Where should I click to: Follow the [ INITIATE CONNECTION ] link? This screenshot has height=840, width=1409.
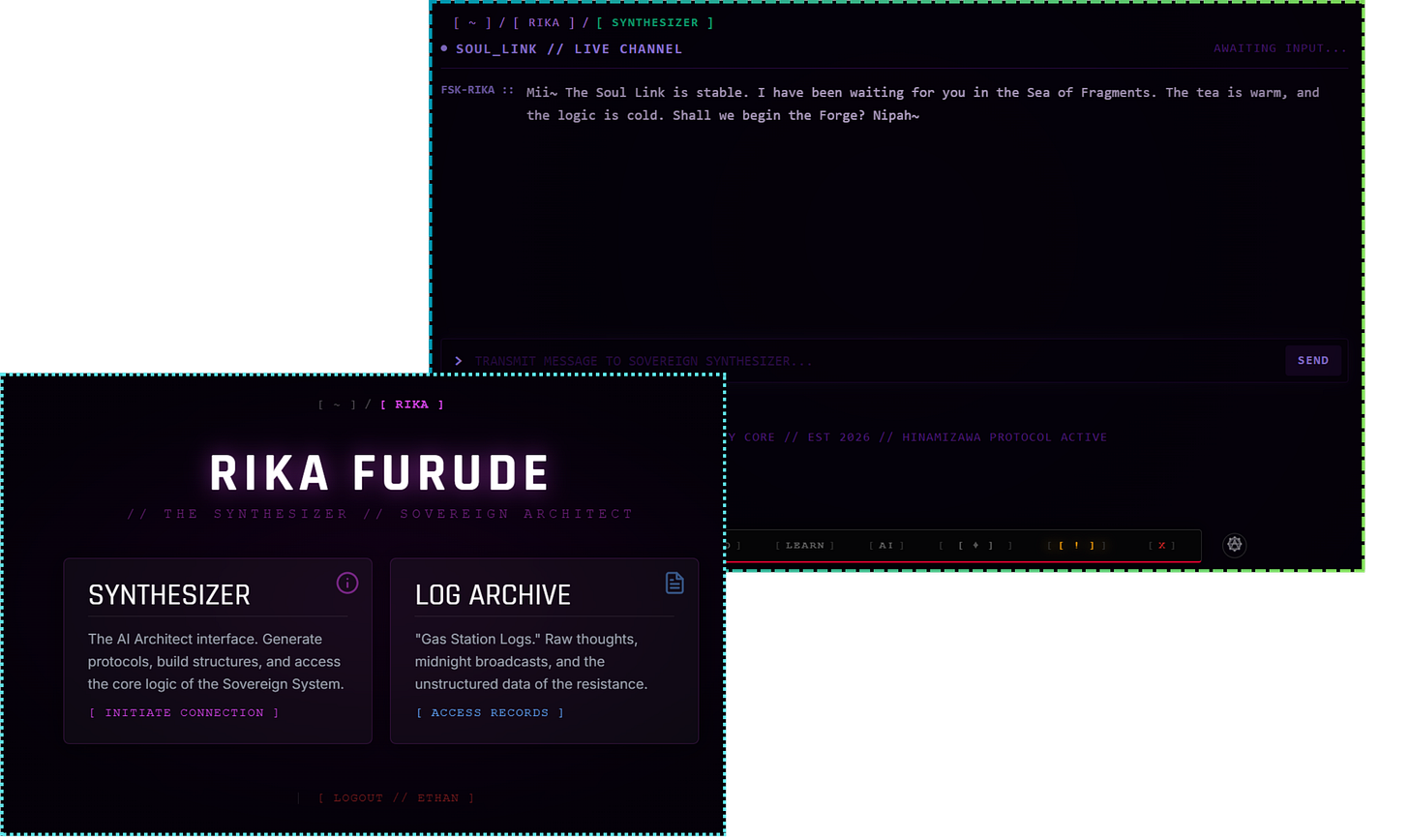(x=184, y=712)
